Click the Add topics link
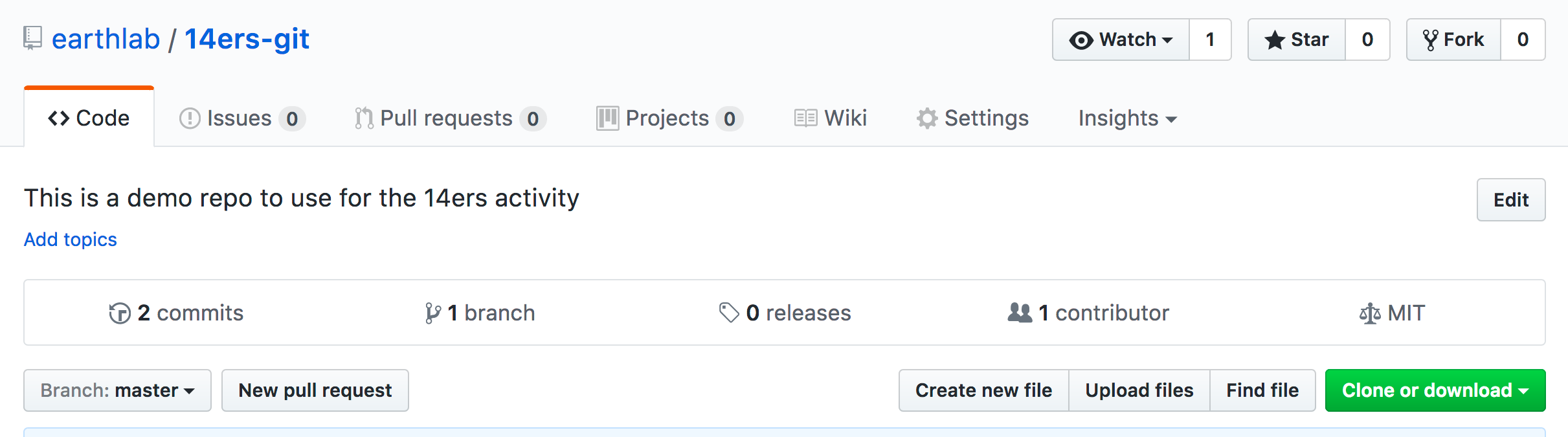1568x437 pixels. (71, 240)
